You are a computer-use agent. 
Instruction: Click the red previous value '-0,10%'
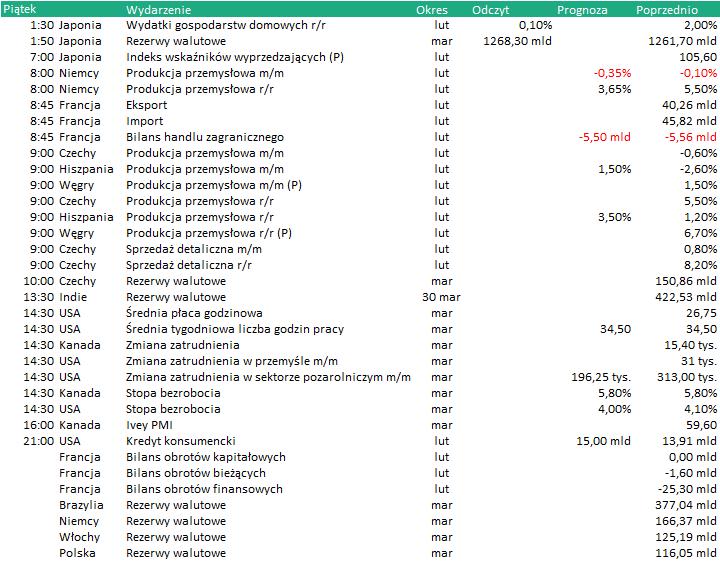coord(698,73)
